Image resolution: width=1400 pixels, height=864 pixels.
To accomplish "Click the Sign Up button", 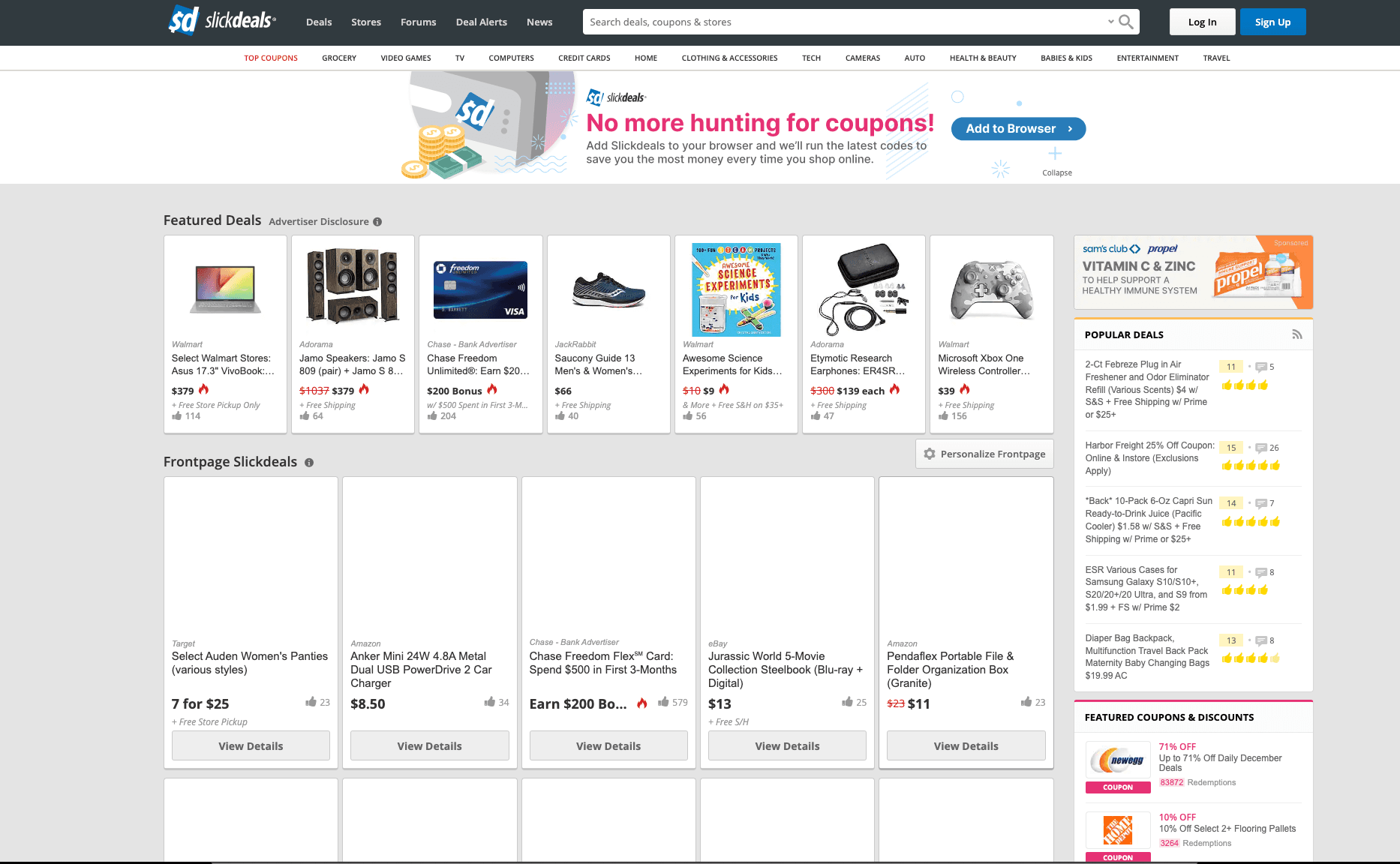I will 1273,22.
